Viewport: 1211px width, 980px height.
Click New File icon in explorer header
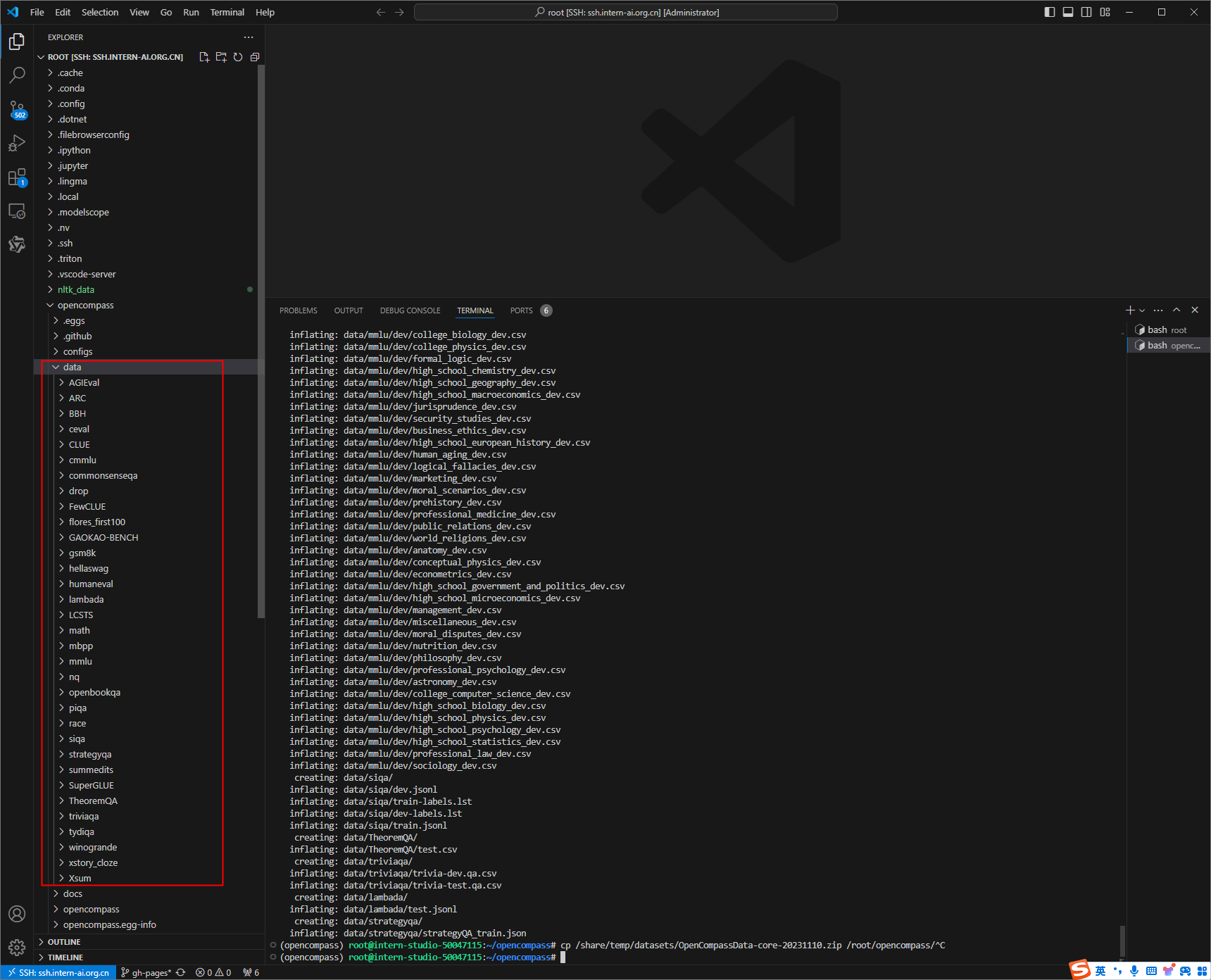pos(204,57)
